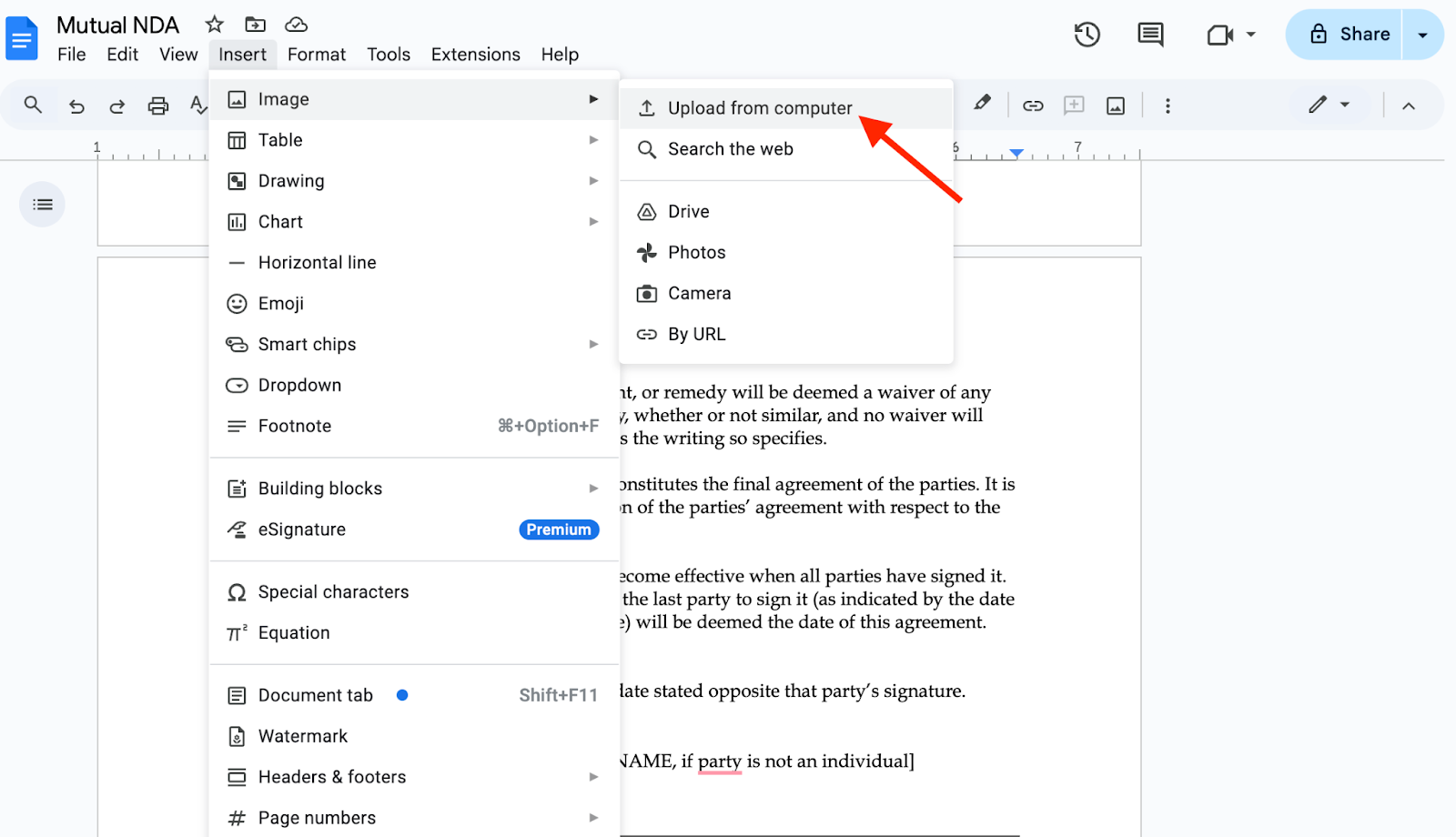Insert image By URL
Screen dimensions: 1456x837
[x=786, y=335]
